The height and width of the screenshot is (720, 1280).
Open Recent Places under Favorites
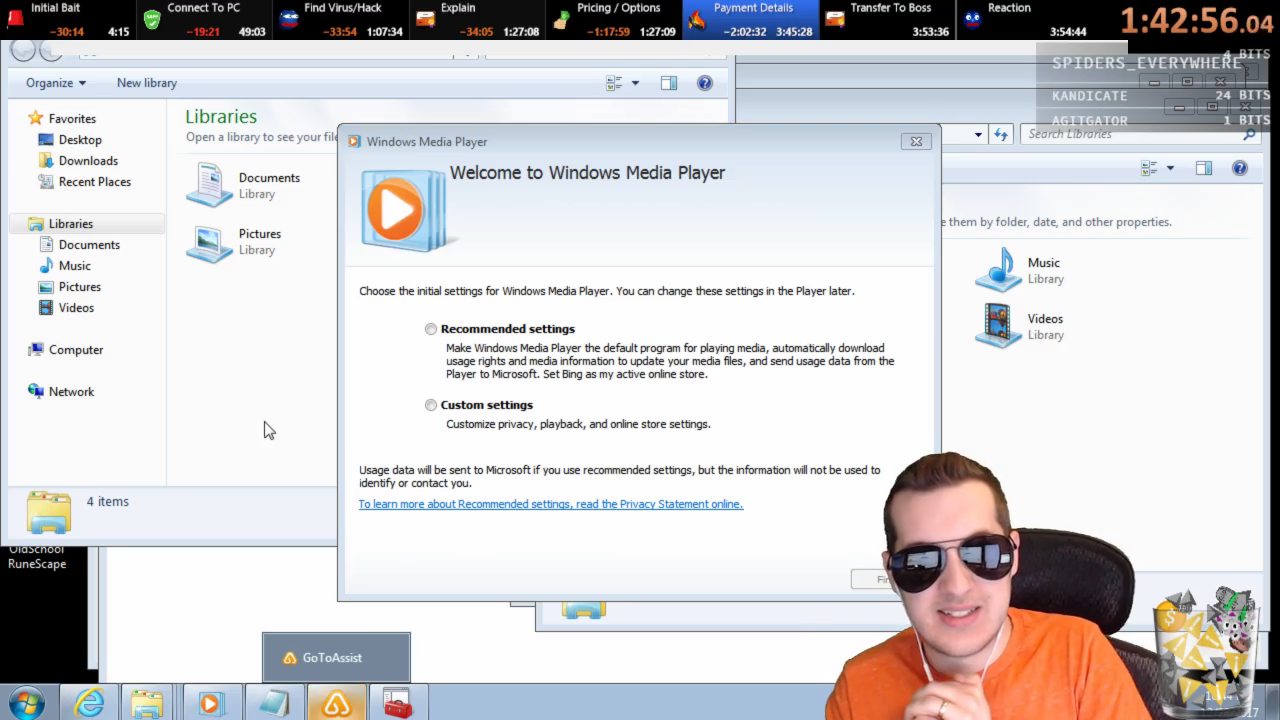tap(95, 182)
